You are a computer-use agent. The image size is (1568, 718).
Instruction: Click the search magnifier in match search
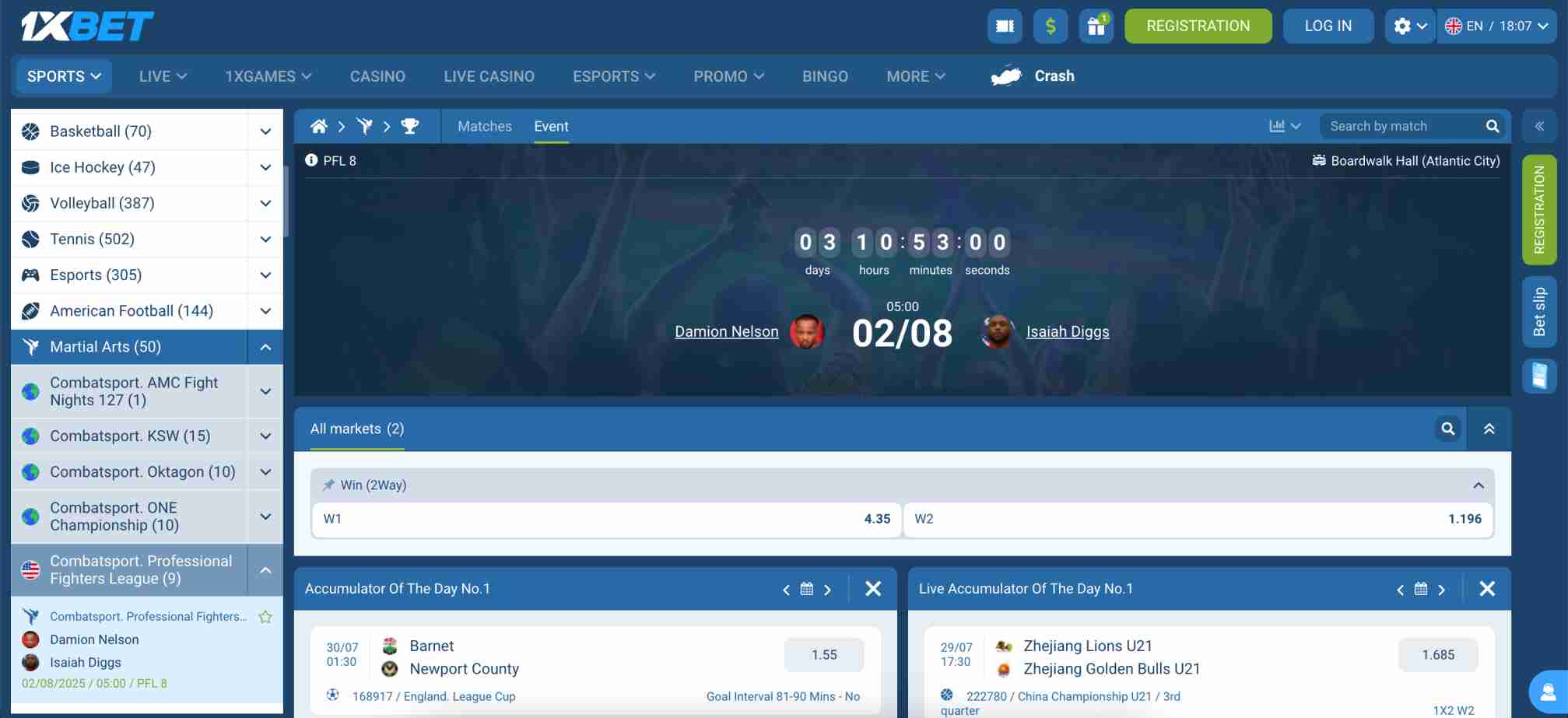[1493, 126]
